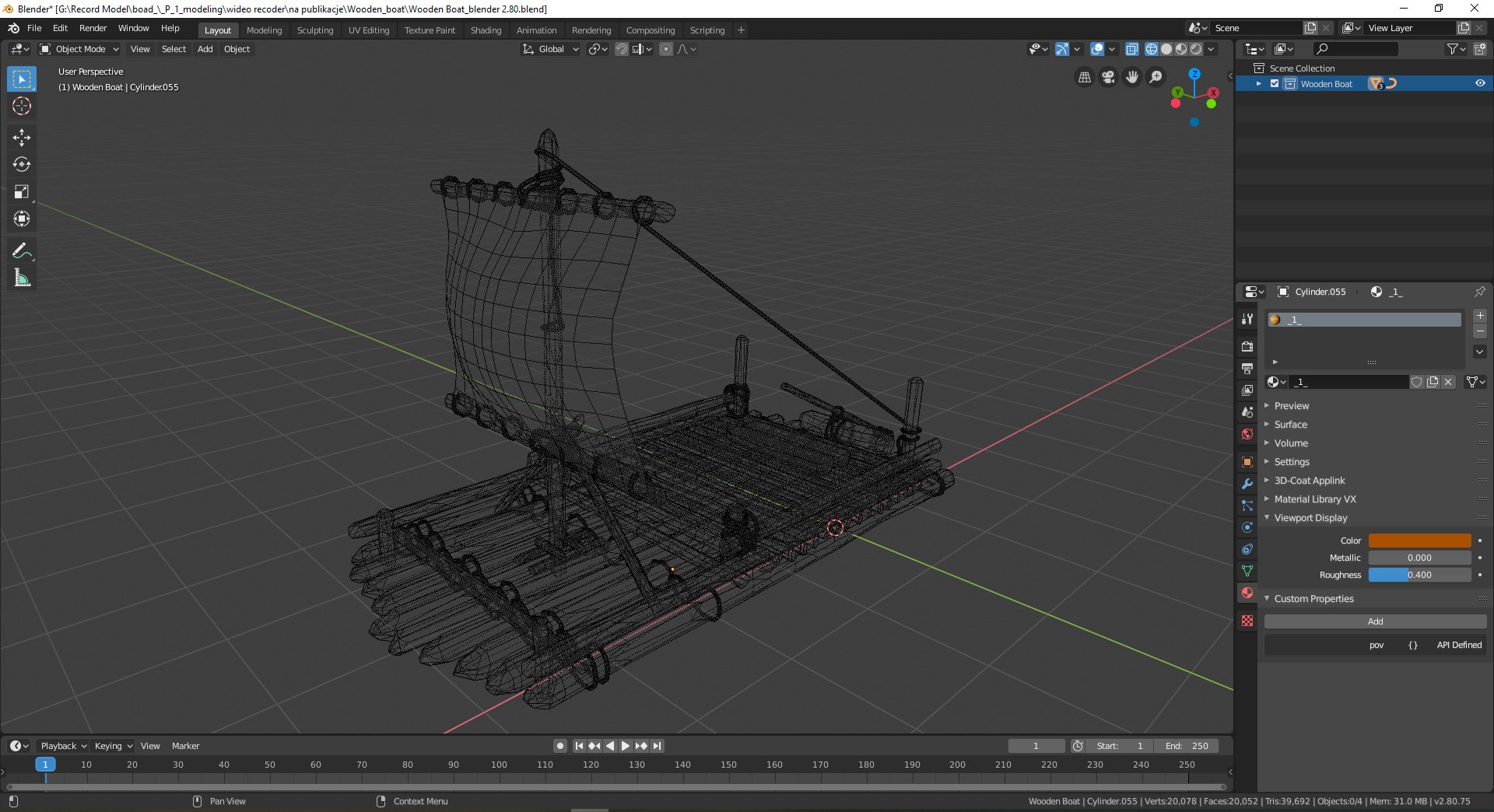
Task: Switch to orthographic grid view icon
Action: (1084, 77)
